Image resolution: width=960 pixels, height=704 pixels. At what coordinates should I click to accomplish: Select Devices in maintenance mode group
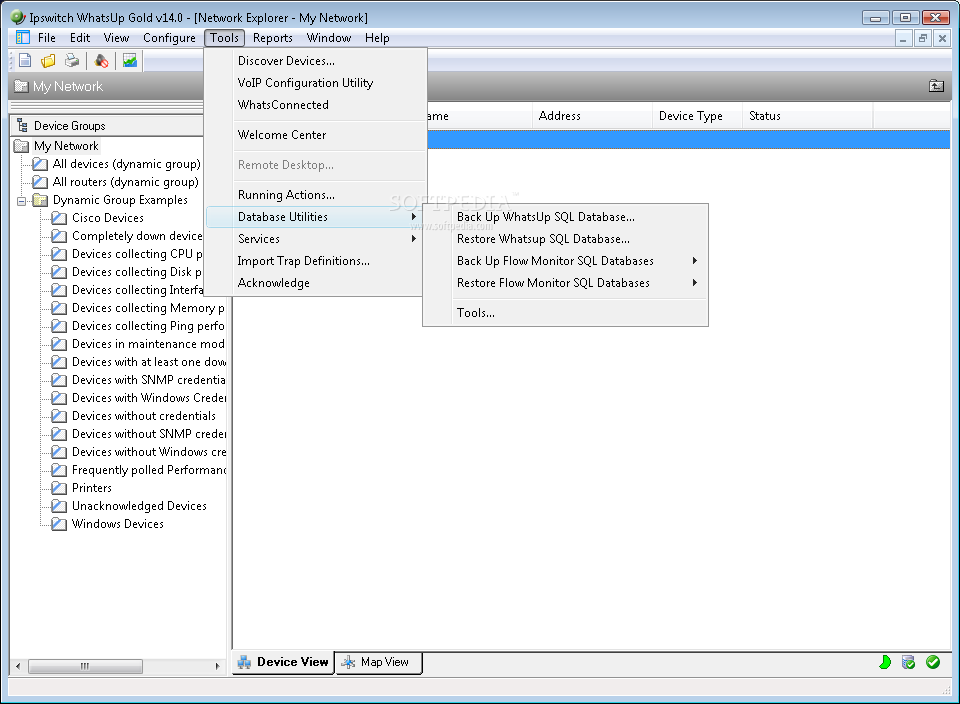click(148, 344)
